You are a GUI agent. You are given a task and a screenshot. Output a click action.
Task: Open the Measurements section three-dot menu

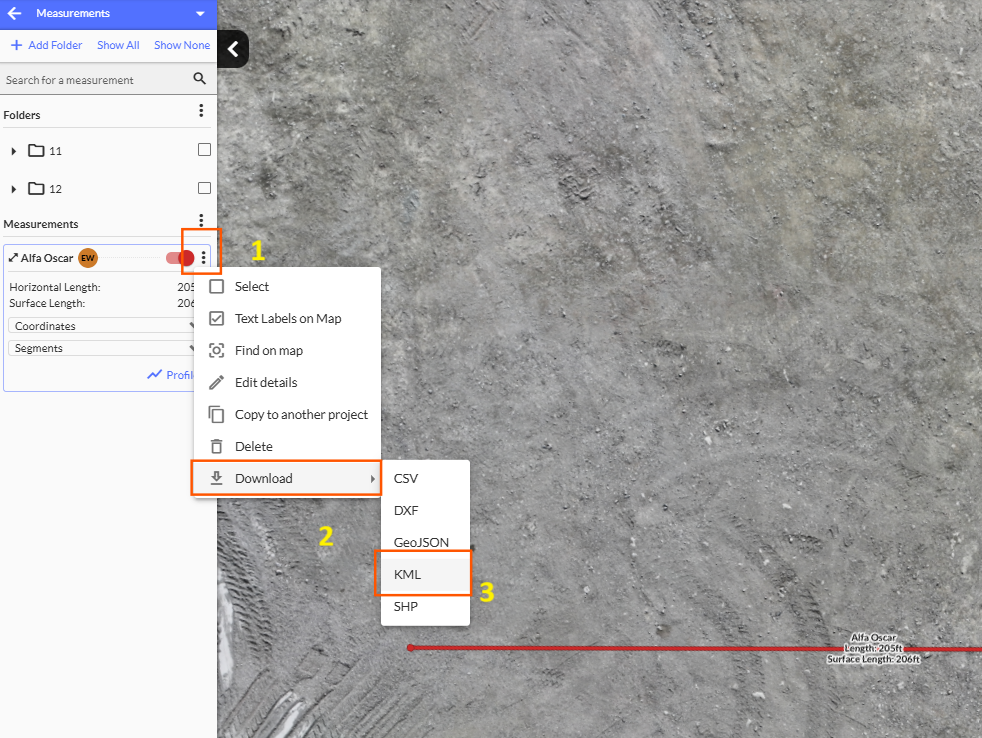[201, 220]
